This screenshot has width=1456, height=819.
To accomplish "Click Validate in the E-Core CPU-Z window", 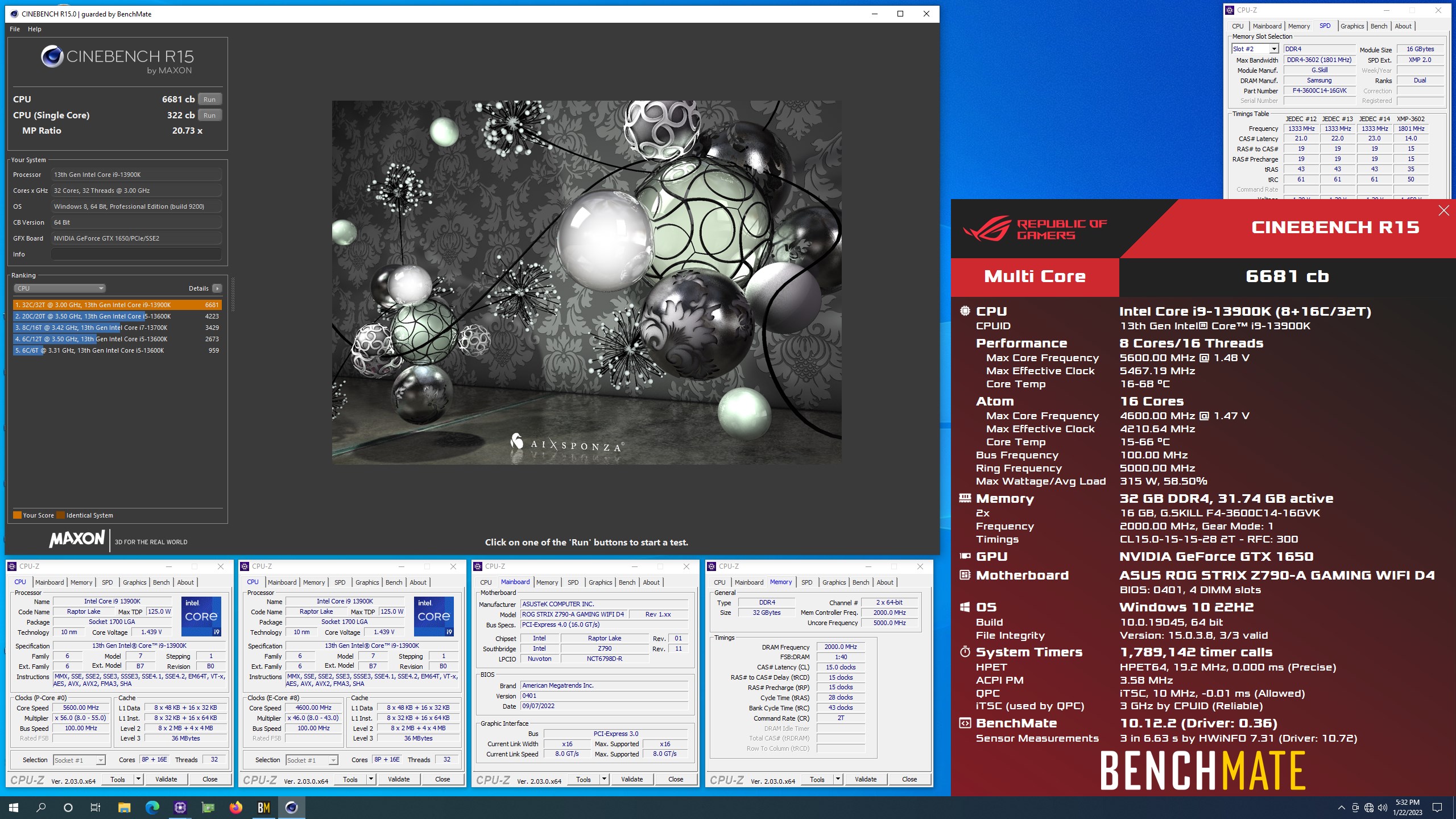I will point(399,779).
